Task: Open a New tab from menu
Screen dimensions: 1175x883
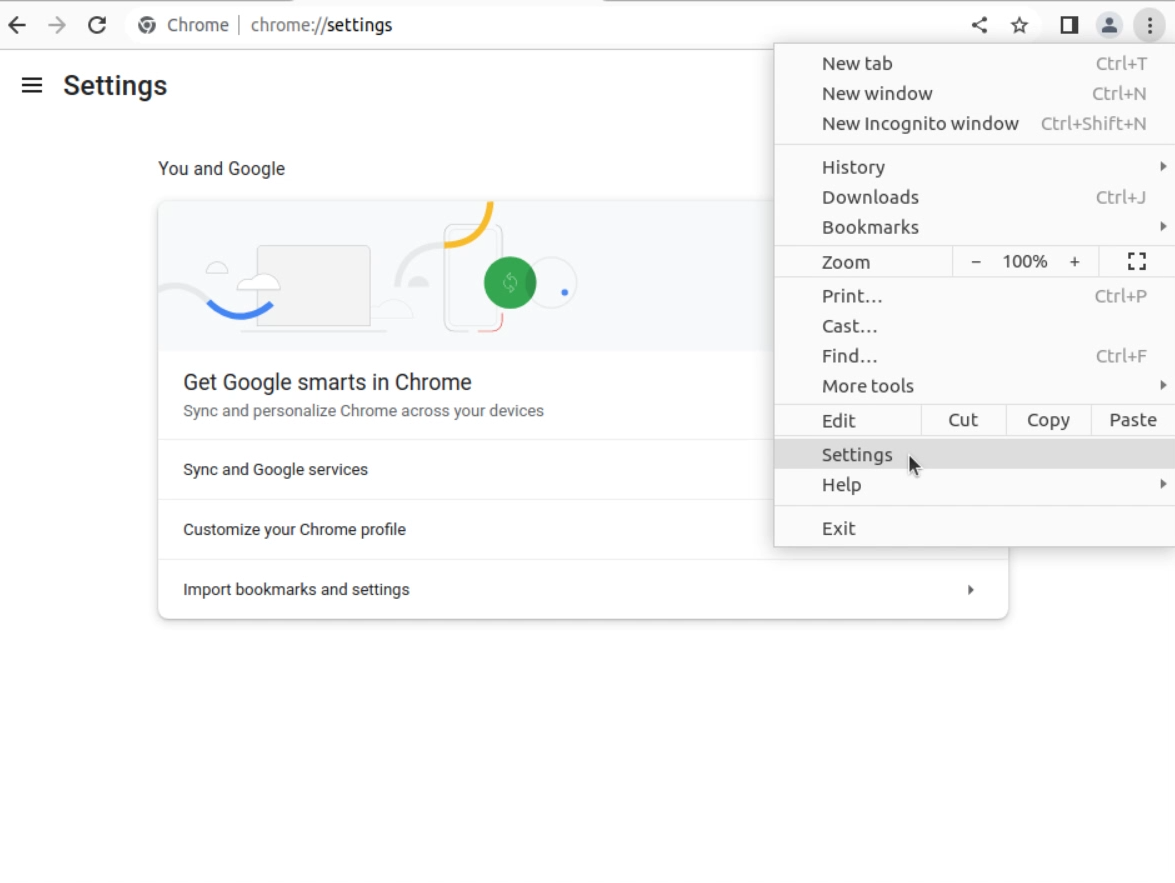Action: coord(974,64)
